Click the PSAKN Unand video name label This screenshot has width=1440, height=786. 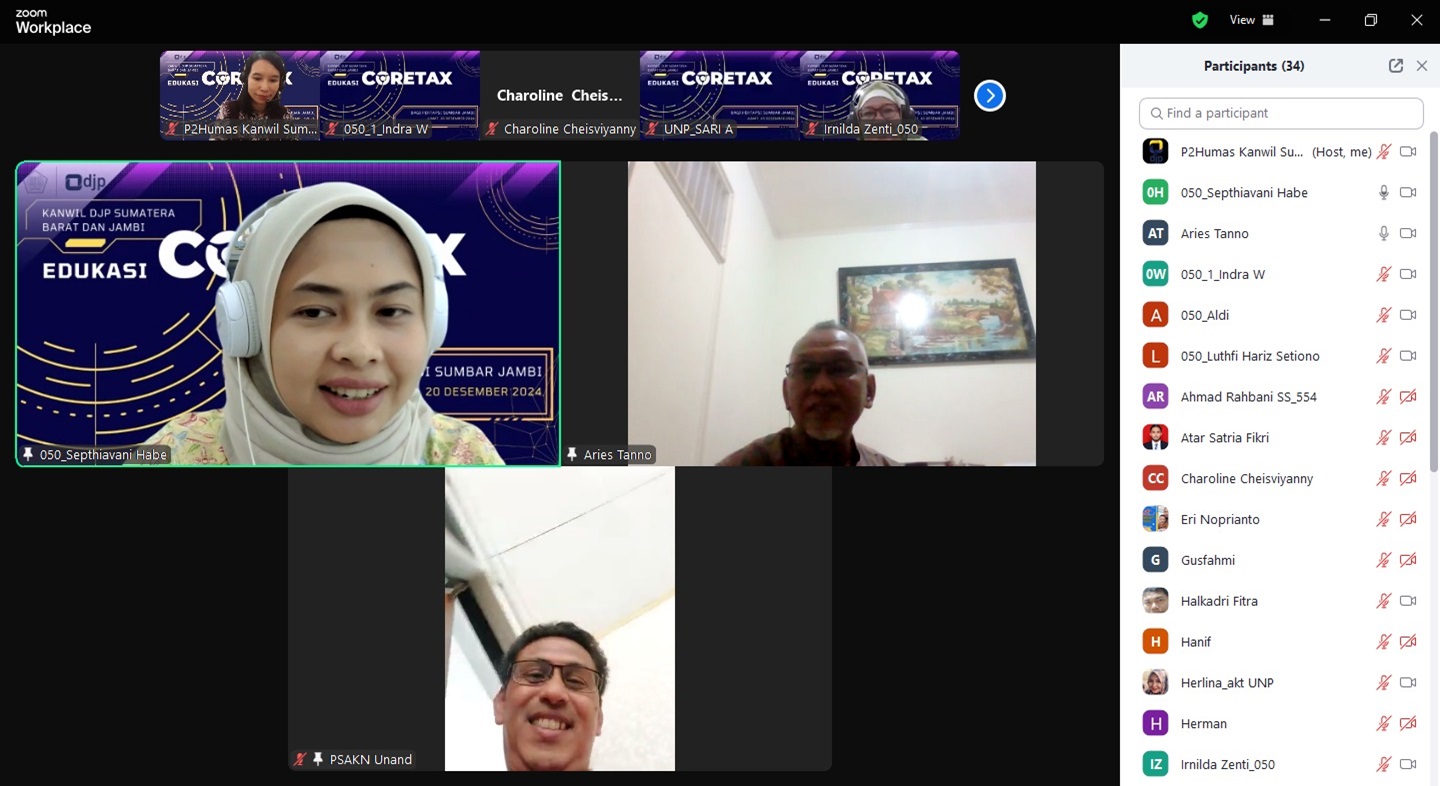tap(370, 760)
